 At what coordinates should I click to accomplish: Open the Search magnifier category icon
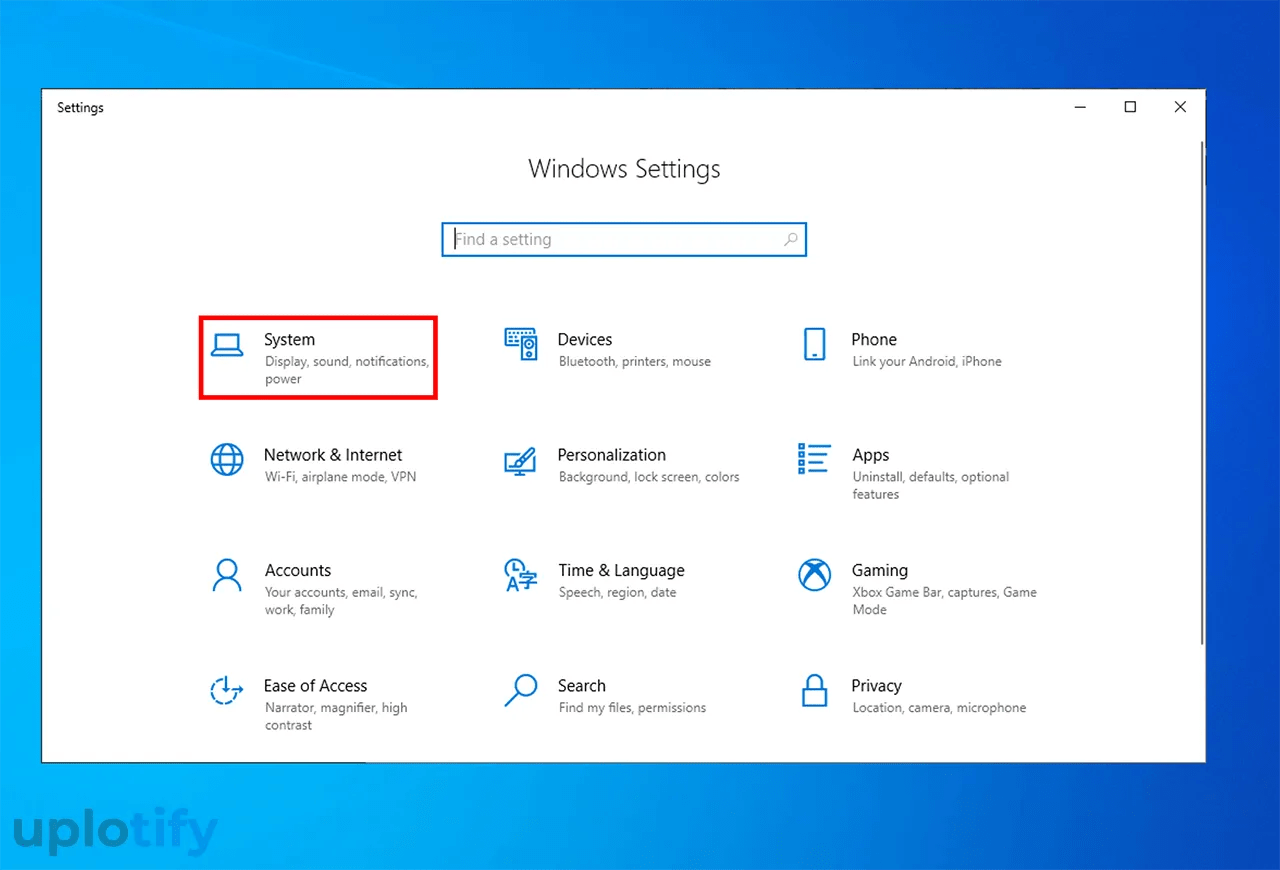[x=521, y=690]
